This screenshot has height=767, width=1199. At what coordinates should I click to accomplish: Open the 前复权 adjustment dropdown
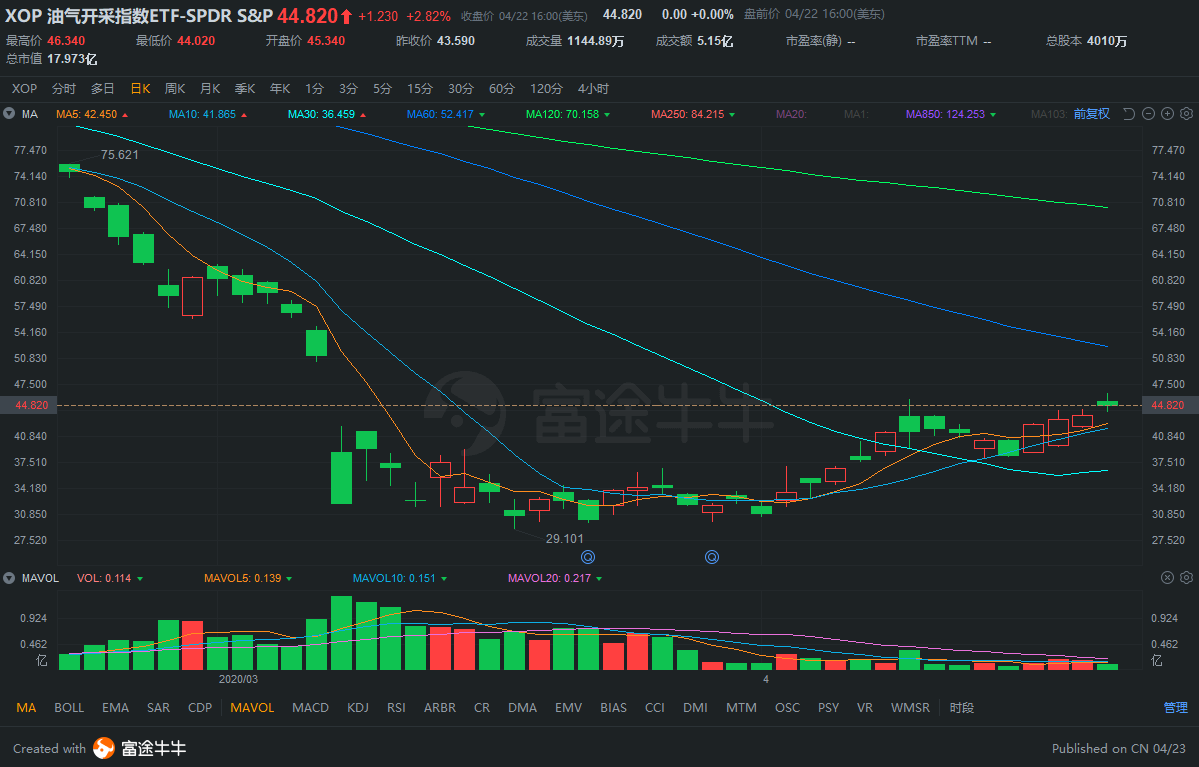coord(1091,114)
